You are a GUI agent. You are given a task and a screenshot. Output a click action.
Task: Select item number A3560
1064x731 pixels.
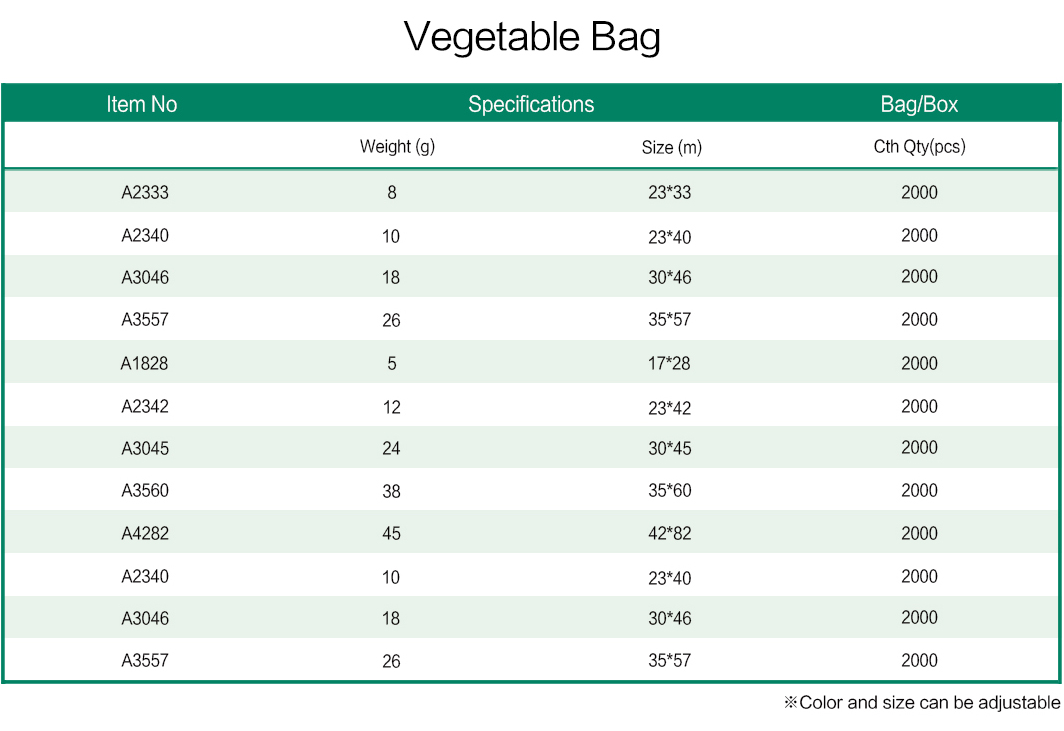(145, 491)
